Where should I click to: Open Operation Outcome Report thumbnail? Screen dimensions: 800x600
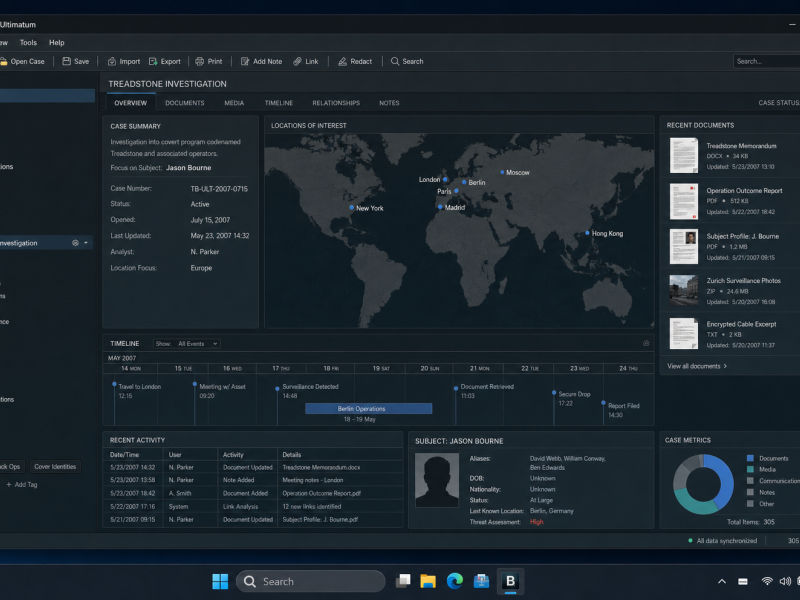tap(684, 201)
